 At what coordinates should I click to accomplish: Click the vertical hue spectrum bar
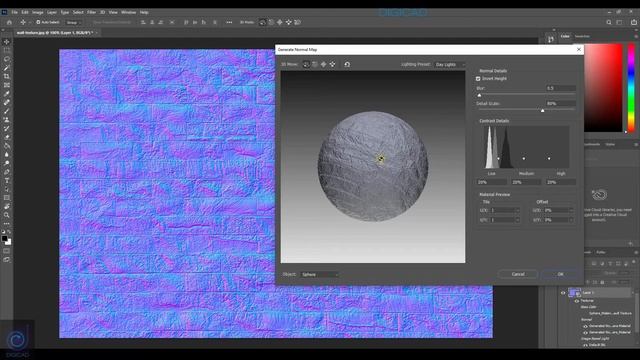pos(631,88)
